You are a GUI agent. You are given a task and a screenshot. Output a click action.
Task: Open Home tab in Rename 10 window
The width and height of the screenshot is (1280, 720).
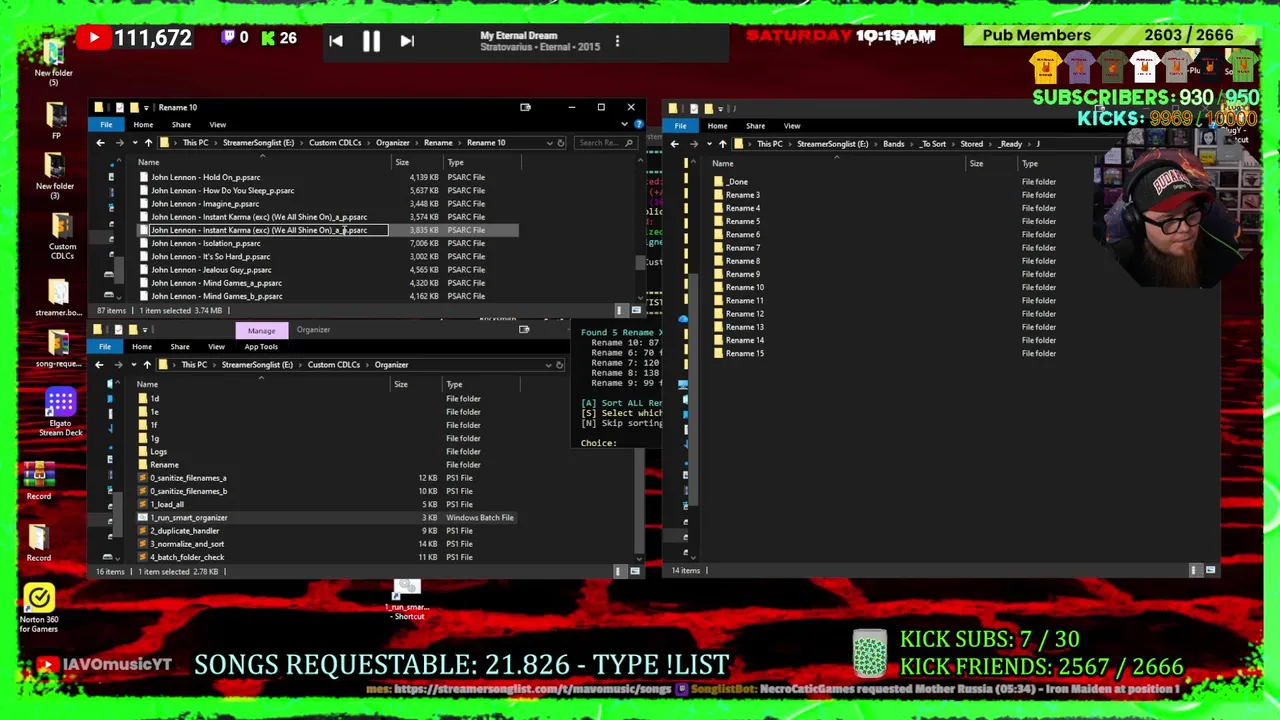coord(143,125)
